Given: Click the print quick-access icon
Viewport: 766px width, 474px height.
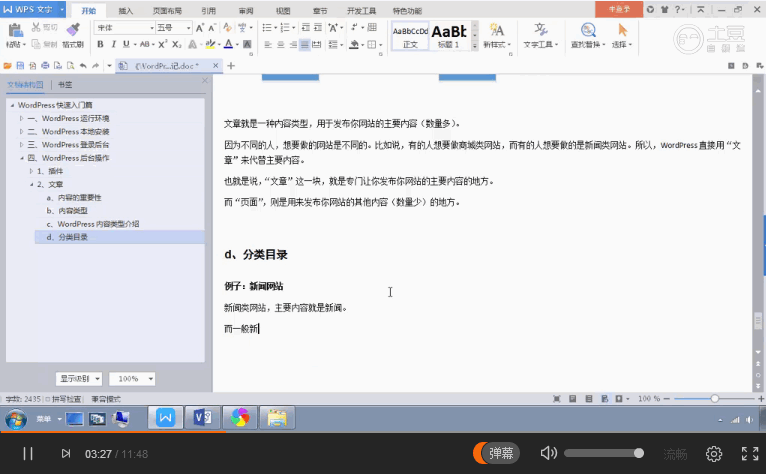Looking at the screenshot, I should click(x=45, y=65).
